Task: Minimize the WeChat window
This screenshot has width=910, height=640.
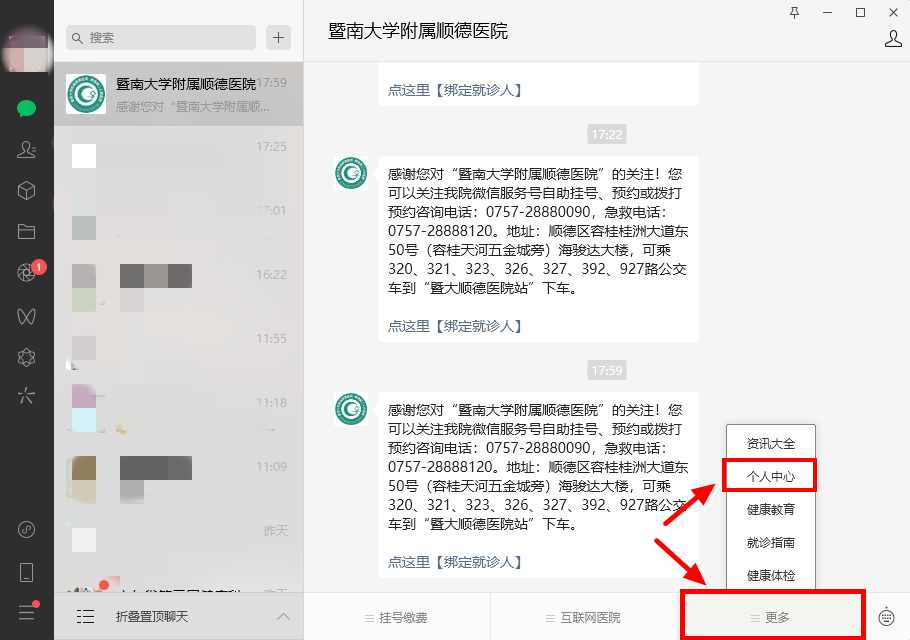Action: [828, 13]
